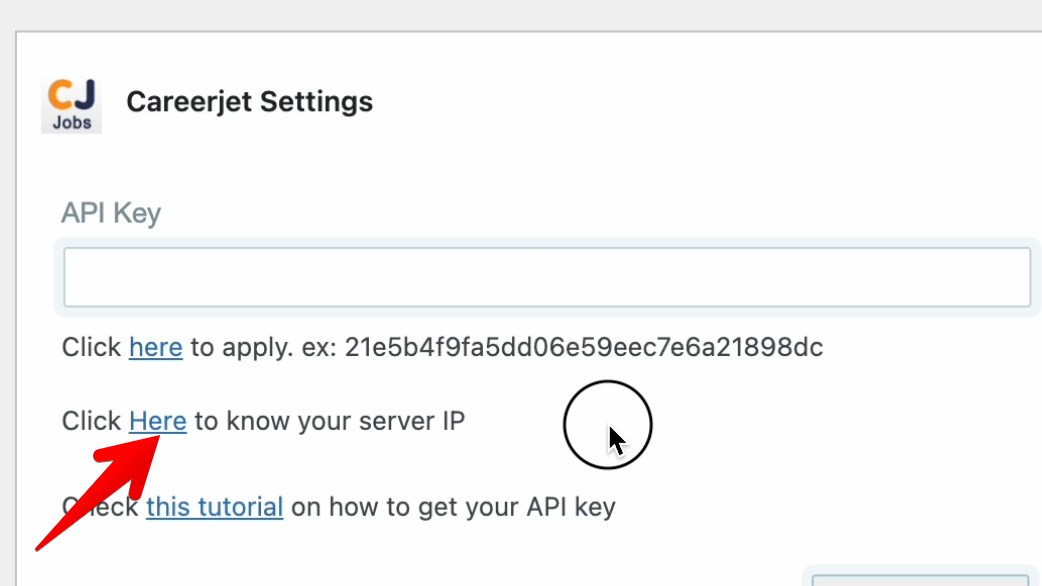Click the example key 21e5b4f9fa5dd06e59eec7e6a21898dc
This screenshot has width=1042, height=586.
[x=583, y=348]
